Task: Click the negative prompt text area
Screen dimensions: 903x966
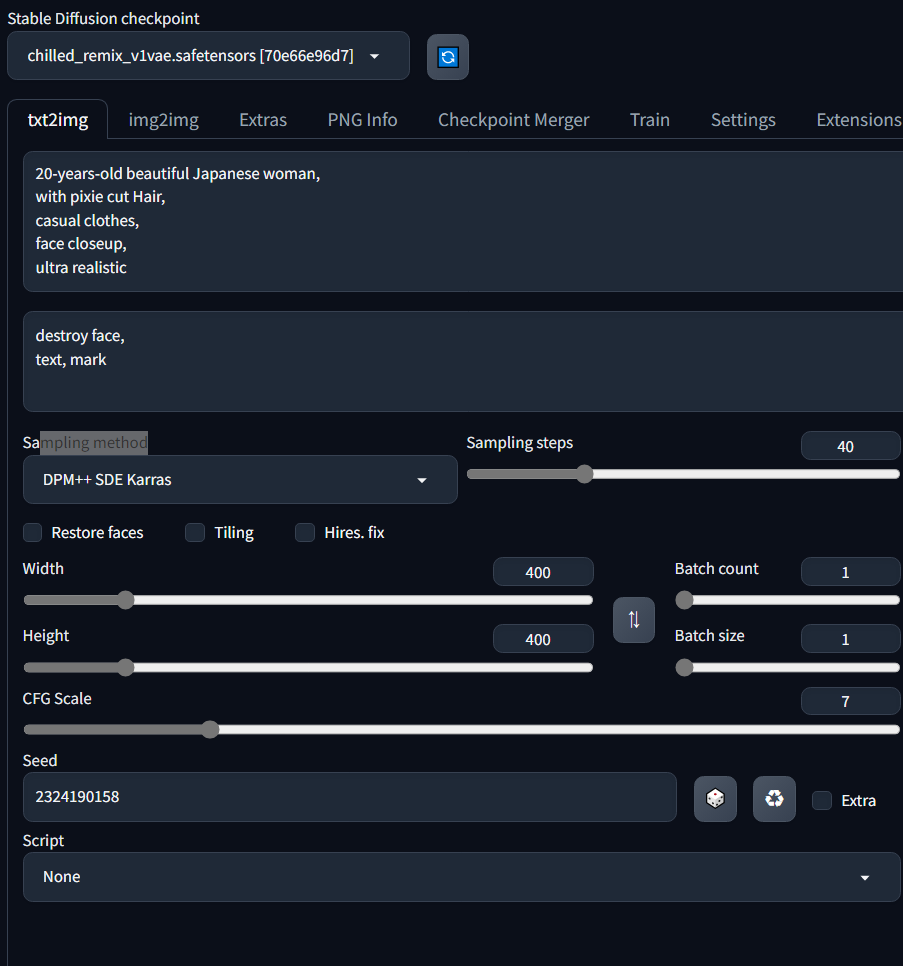Action: (x=463, y=361)
